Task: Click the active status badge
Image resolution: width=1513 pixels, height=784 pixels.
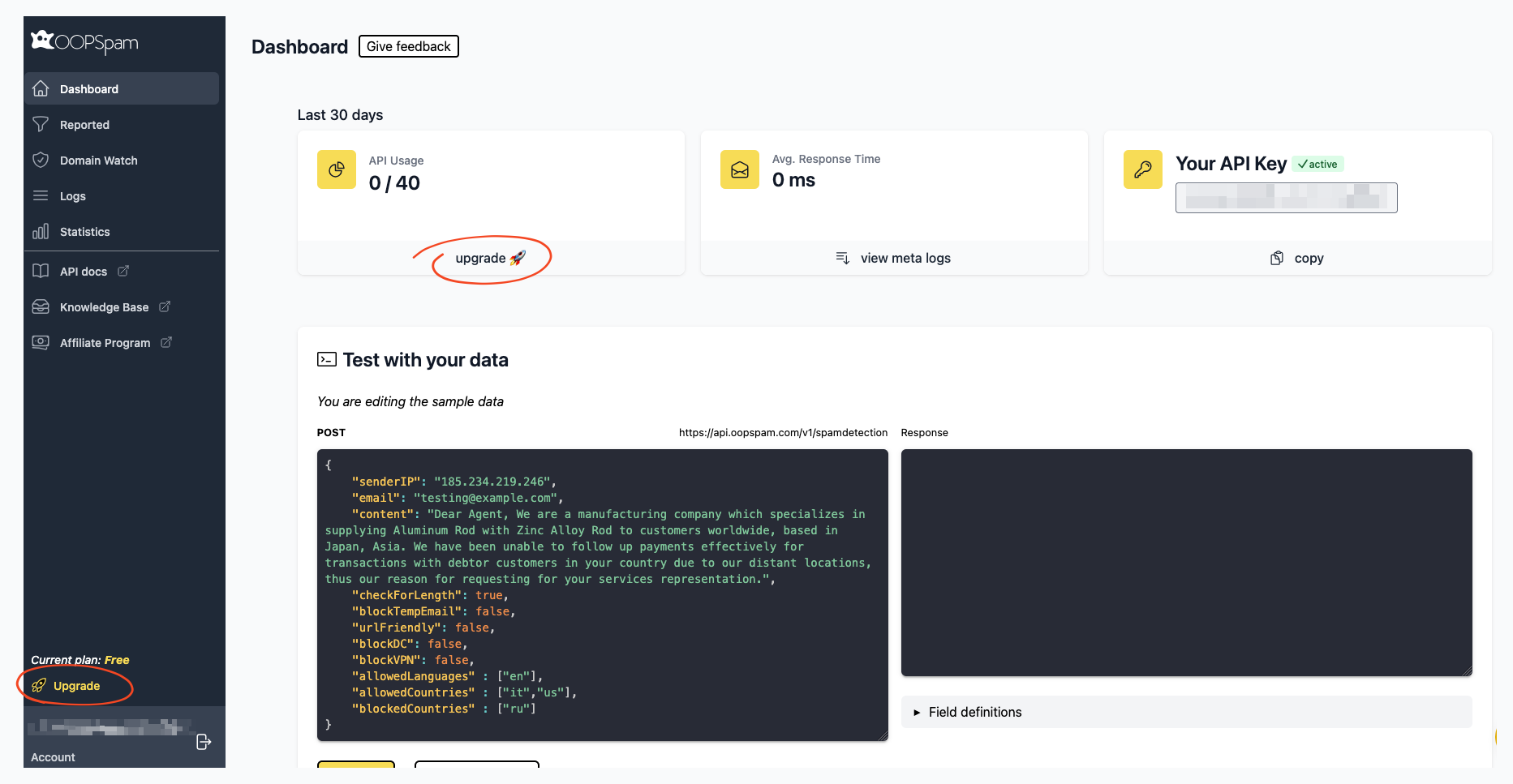Action: (1318, 164)
